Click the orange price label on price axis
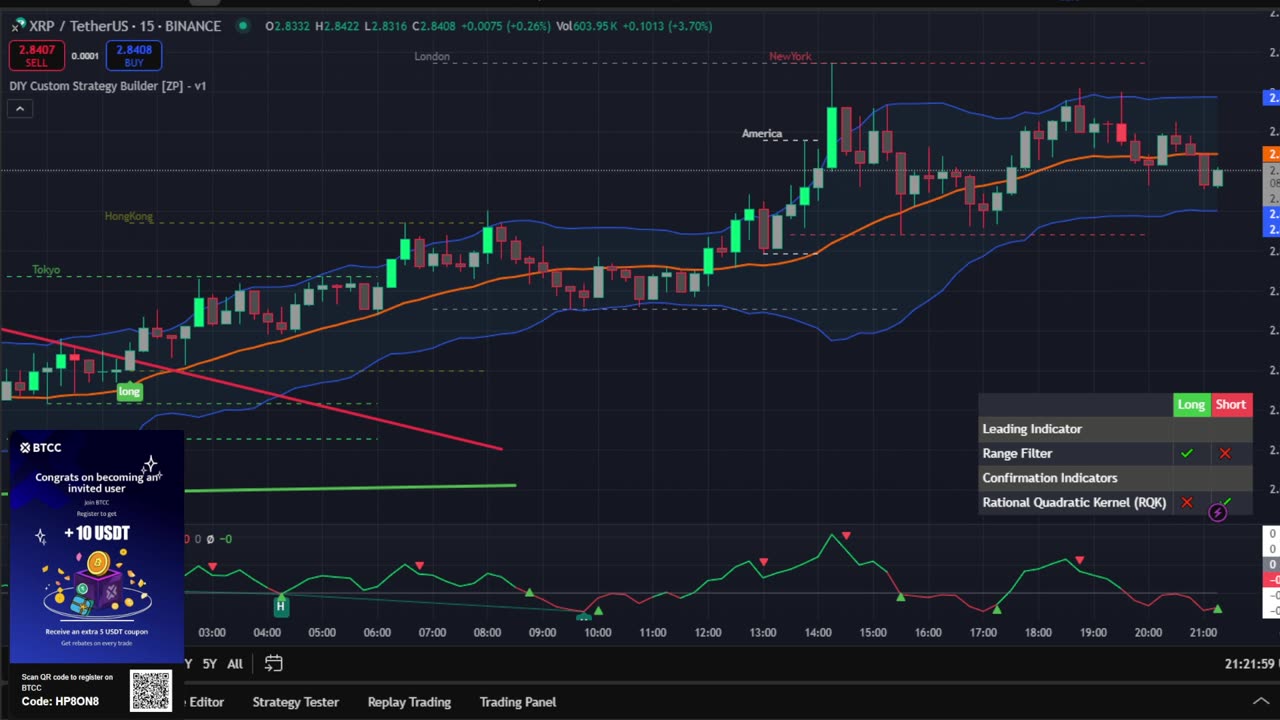1280x720 pixels. tap(1272, 153)
